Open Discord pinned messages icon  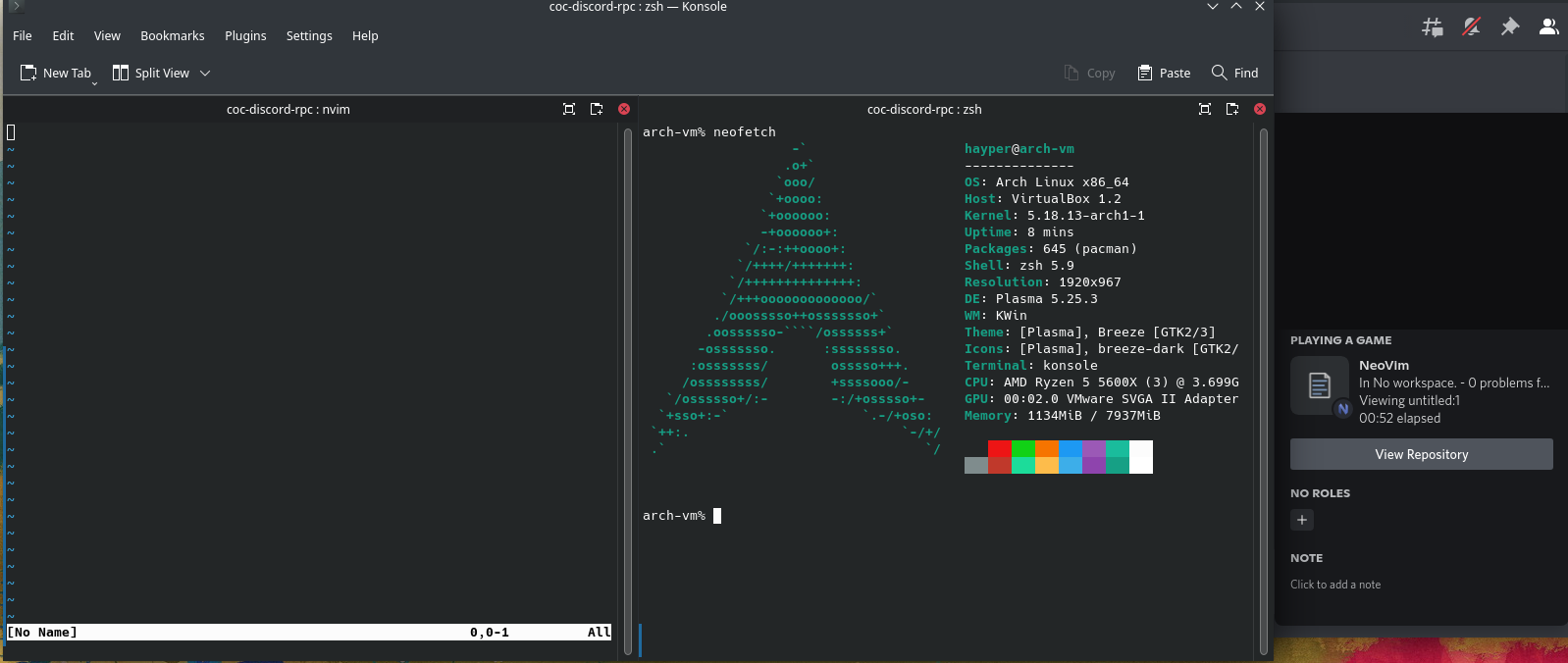tap(1510, 27)
